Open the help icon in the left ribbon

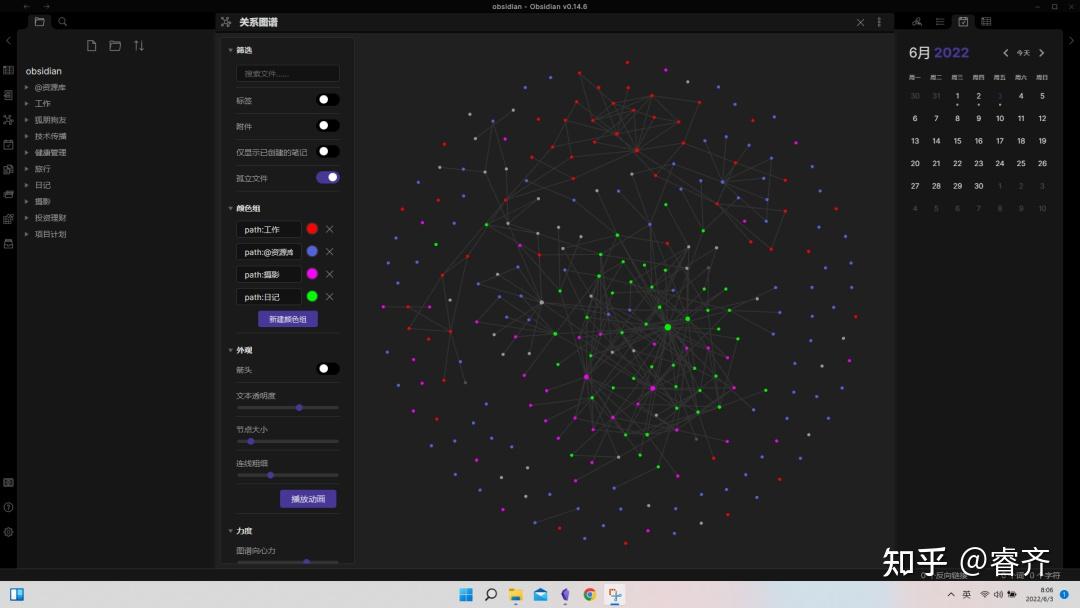click(x=8, y=507)
